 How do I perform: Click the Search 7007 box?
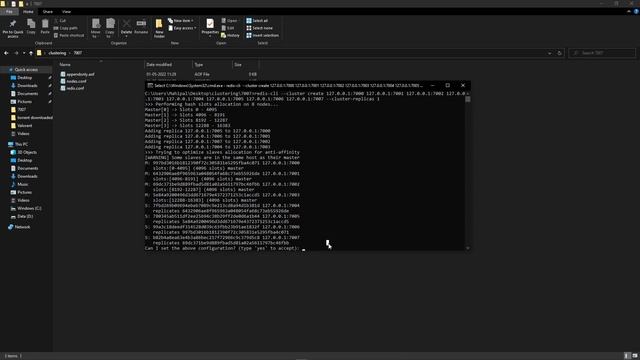coord(602,53)
